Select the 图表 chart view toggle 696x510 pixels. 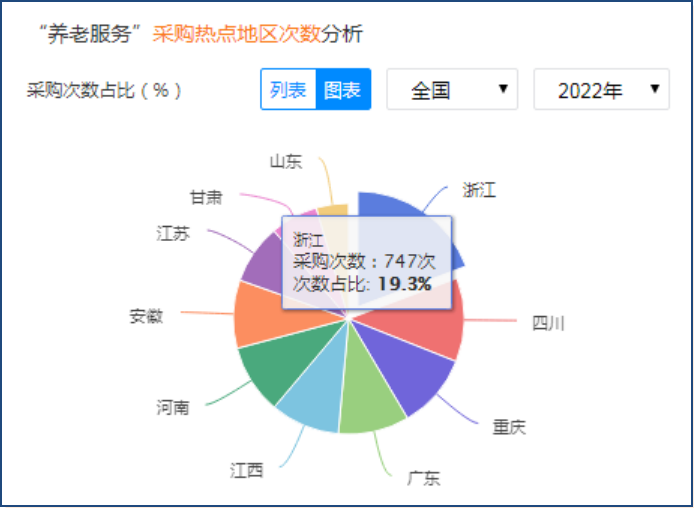(x=343, y=90)
